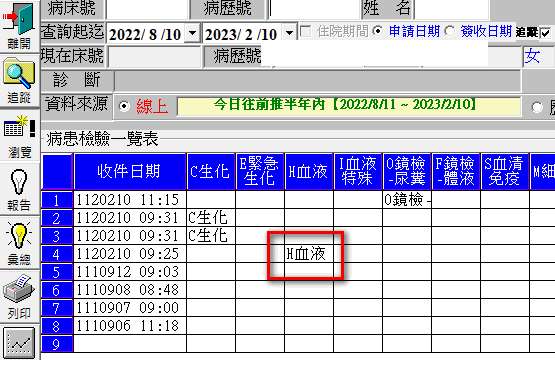Click the 診斷 text field

coord(317,80)
